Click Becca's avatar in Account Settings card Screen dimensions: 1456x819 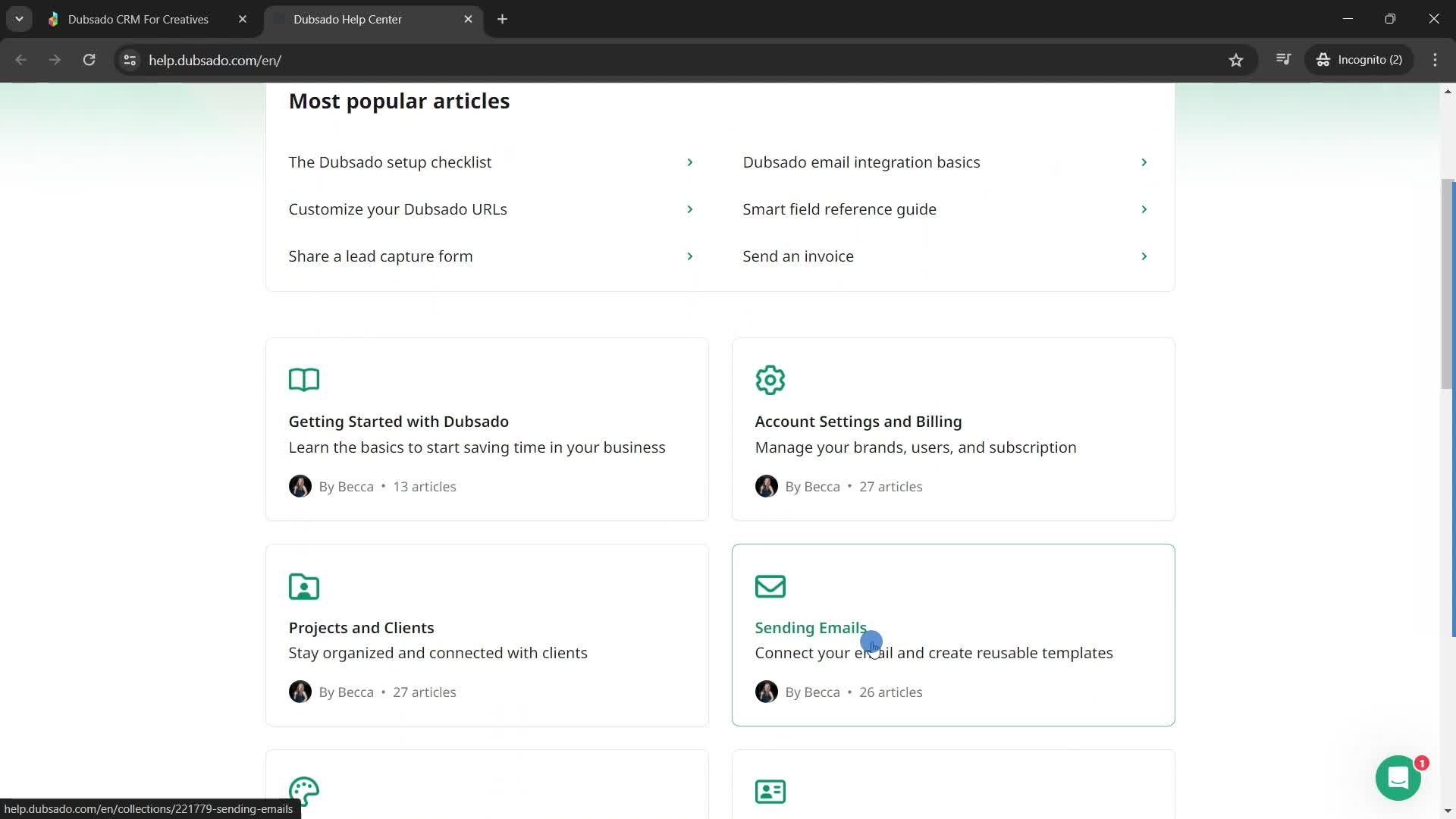click(x=766, y=486)
